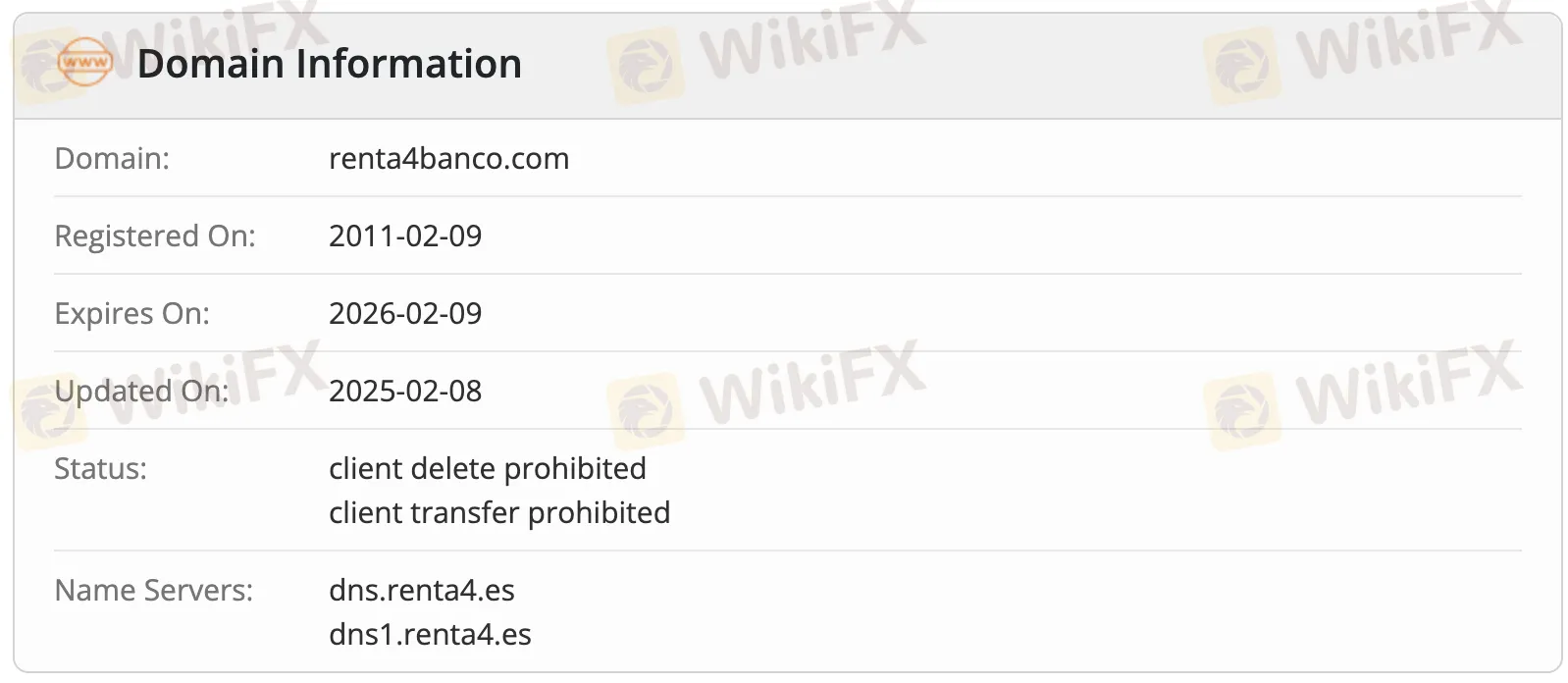Click client transfer prohibited status text
The image size is (1568, 683).
pyautogui.click(x=499, y=512)
